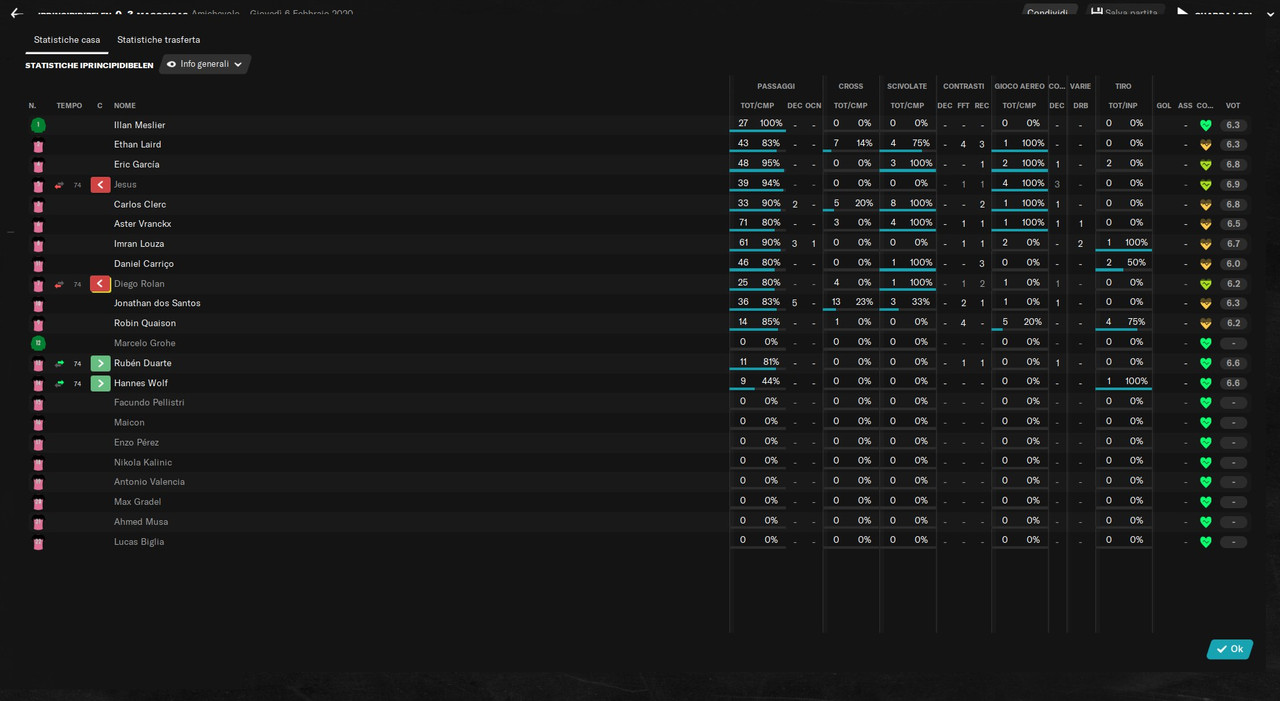Click the green chevron box beside Hannes Wolf
The width and height of the screenshot is (1280, 701).
[100, 383]
